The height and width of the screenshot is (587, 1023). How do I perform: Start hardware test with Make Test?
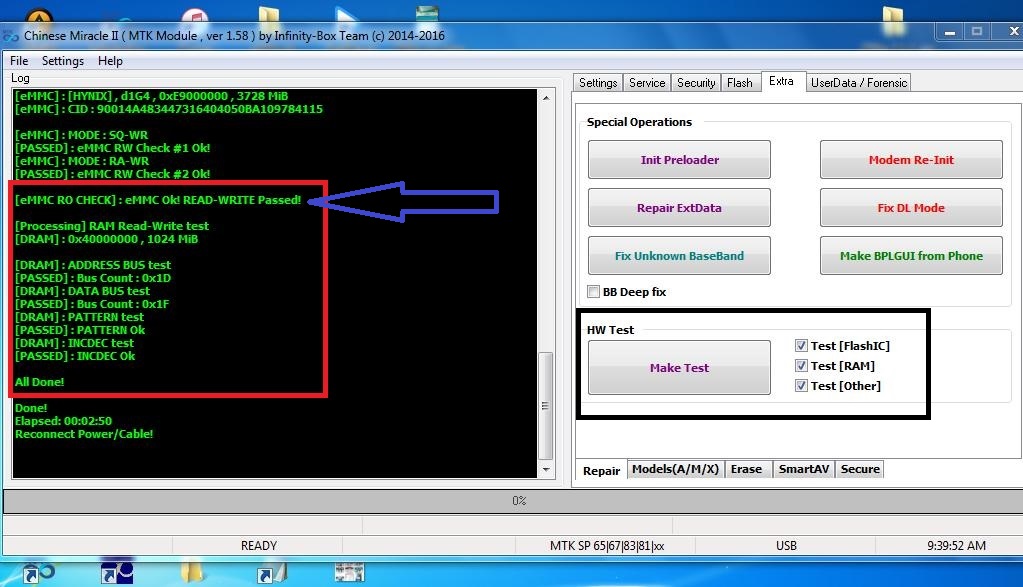click(x=679, y=368)
